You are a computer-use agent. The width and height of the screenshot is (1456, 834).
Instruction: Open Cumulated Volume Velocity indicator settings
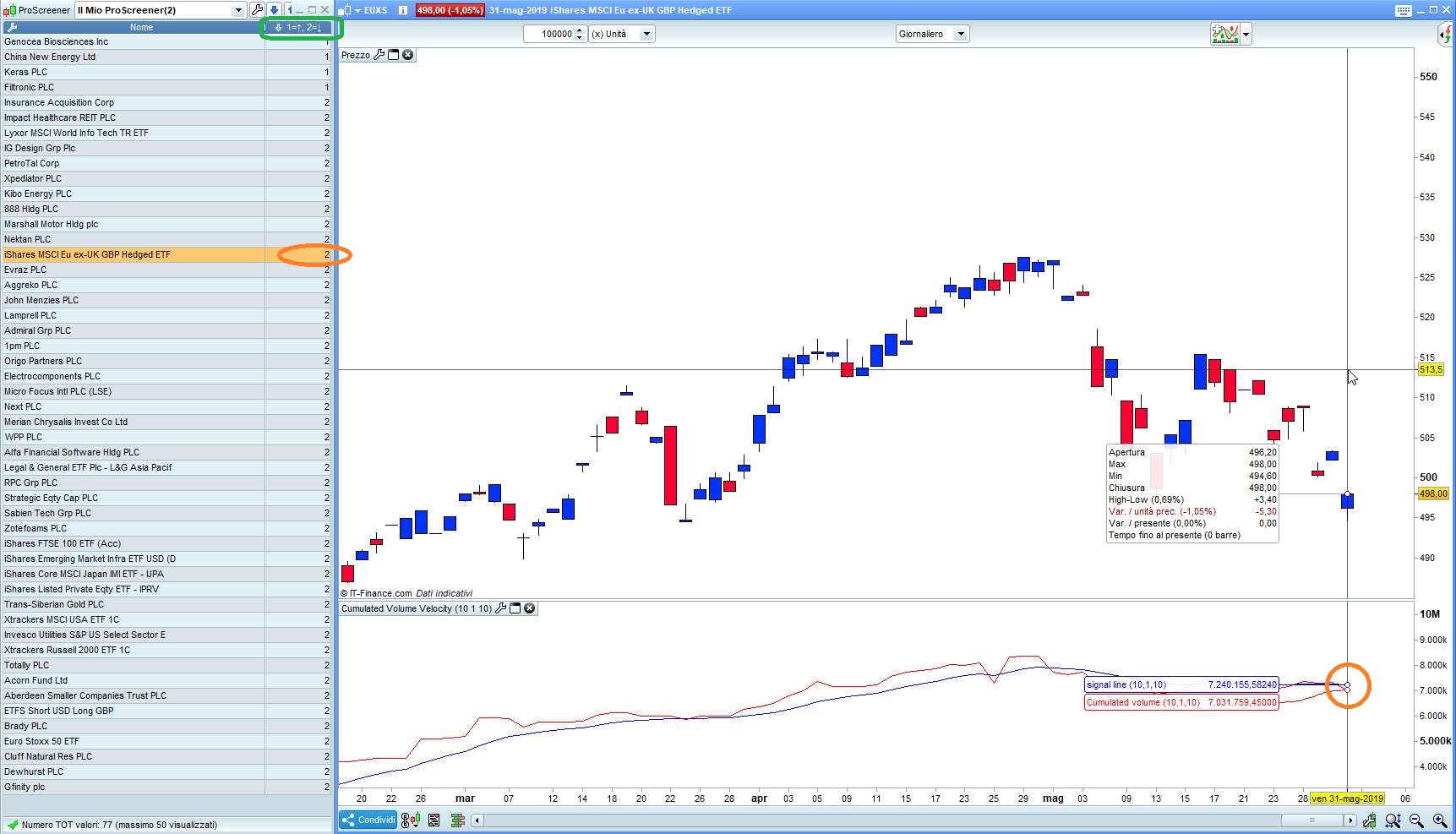(501, 608)
